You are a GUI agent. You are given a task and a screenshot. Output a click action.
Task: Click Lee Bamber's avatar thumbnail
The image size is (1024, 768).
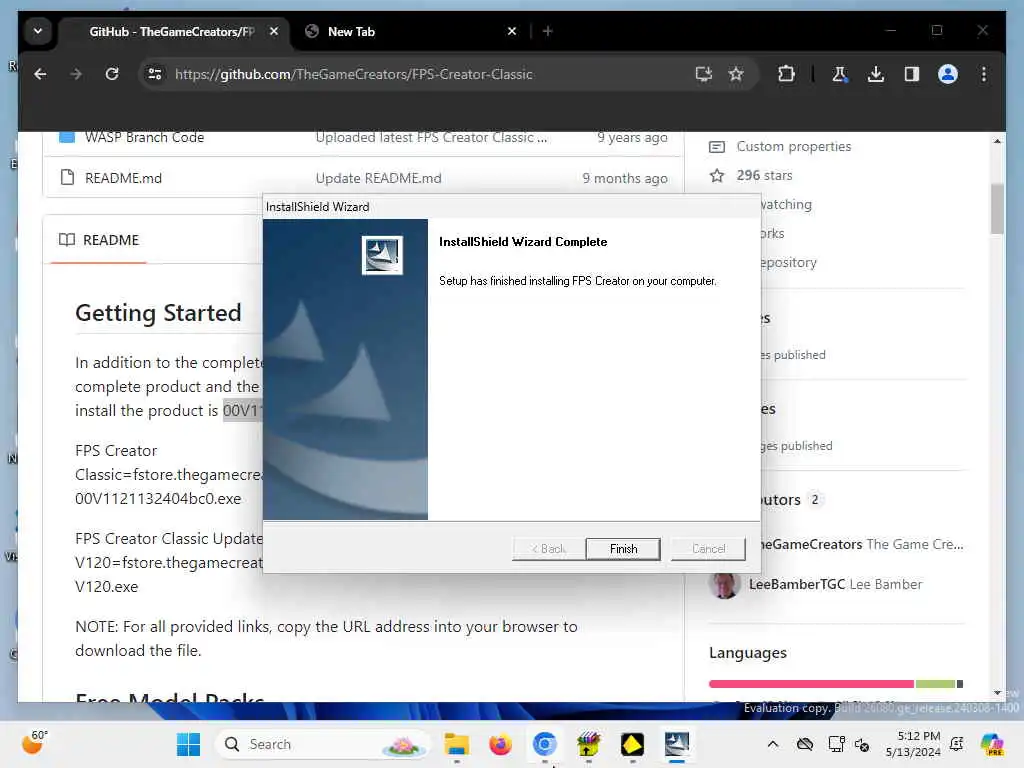724,584
